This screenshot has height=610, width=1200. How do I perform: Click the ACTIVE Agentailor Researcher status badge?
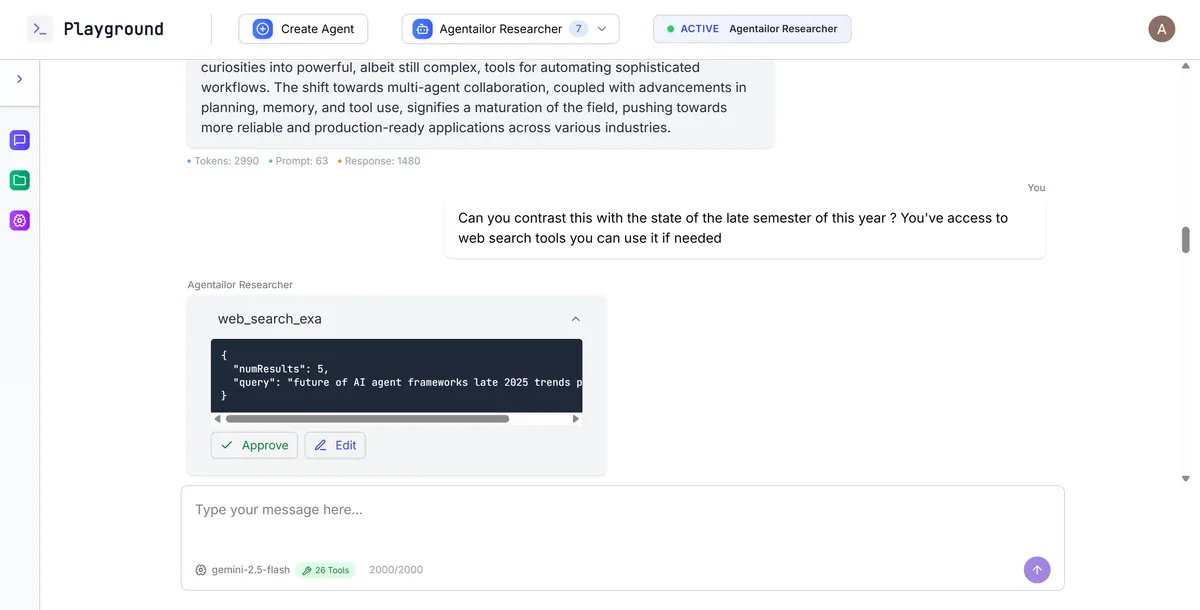[x=752, y=29]
